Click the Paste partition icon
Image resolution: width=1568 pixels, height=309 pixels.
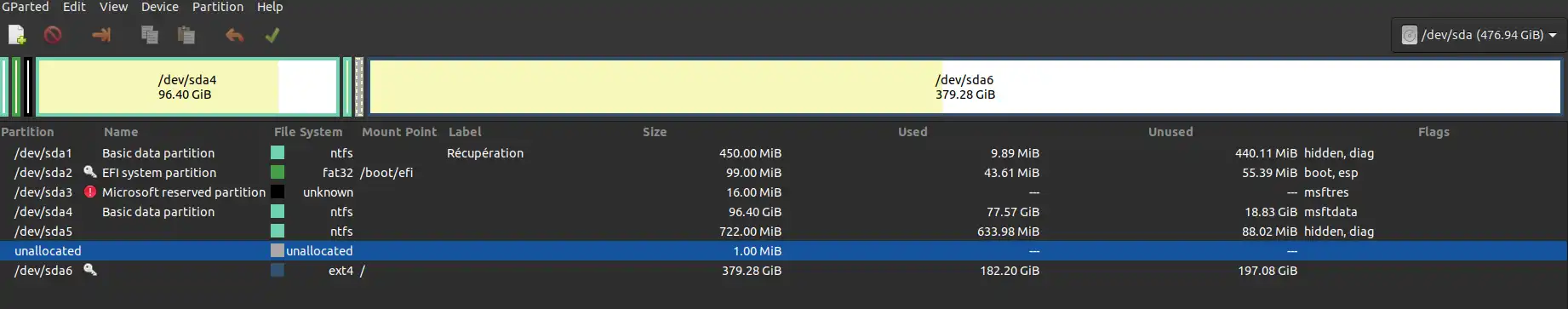pyautogui.click(x=186, y=35)
